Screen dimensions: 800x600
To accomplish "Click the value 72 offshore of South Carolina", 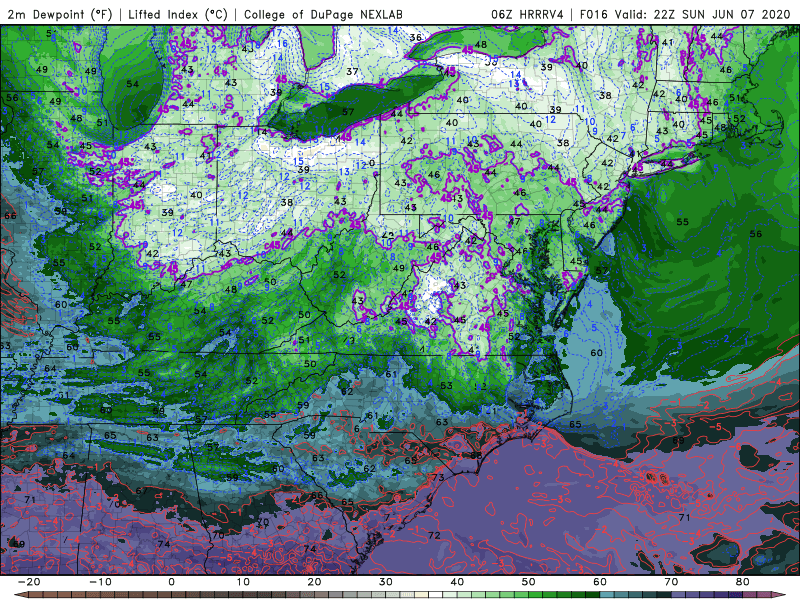I will 434,535.
